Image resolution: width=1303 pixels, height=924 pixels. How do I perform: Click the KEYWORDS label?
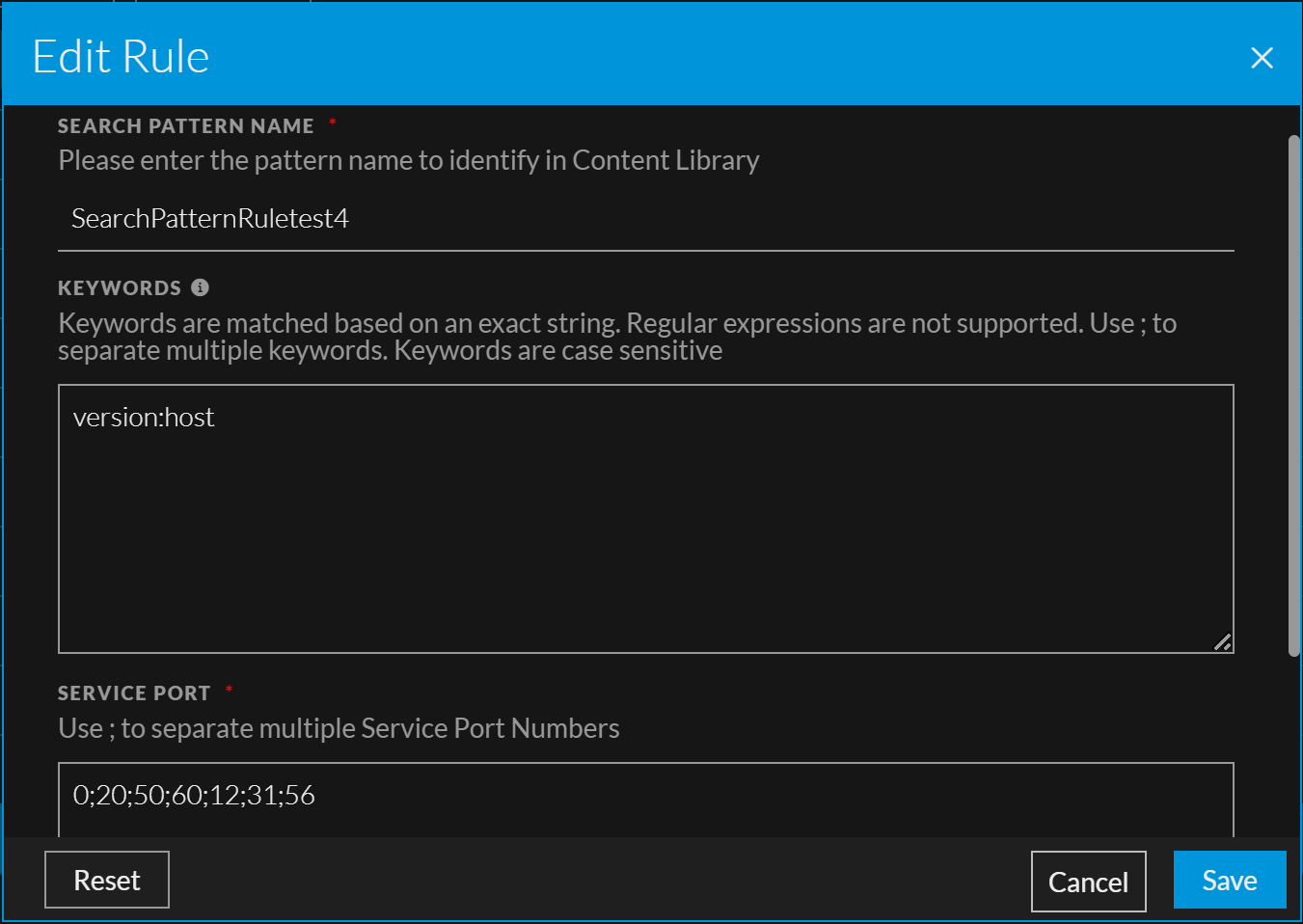pyautogui.click(x=120, y=288)
